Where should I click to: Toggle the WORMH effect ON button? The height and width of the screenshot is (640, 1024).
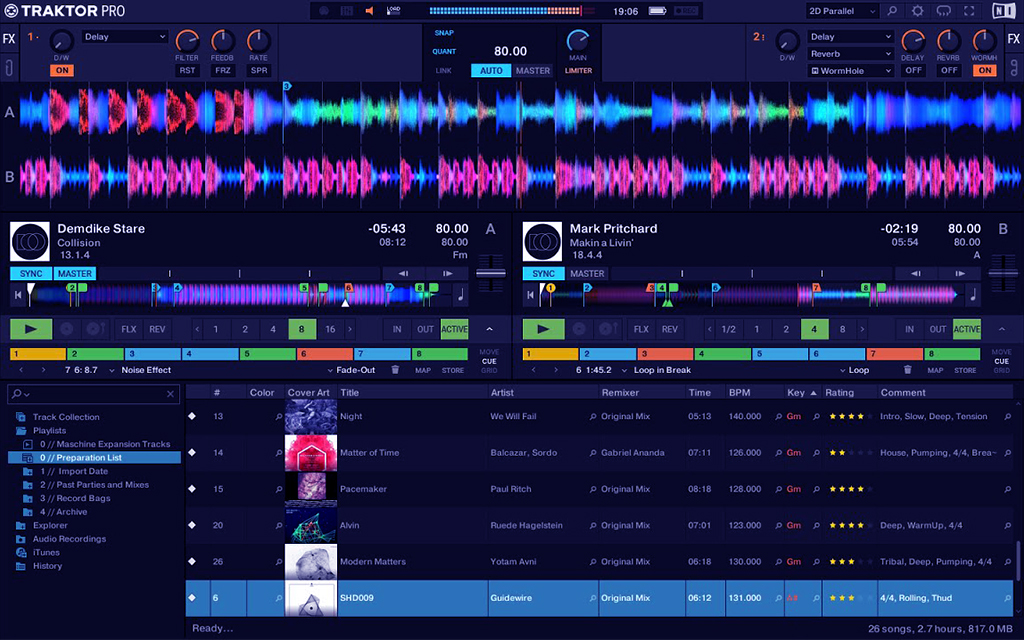tap(985, 71)
